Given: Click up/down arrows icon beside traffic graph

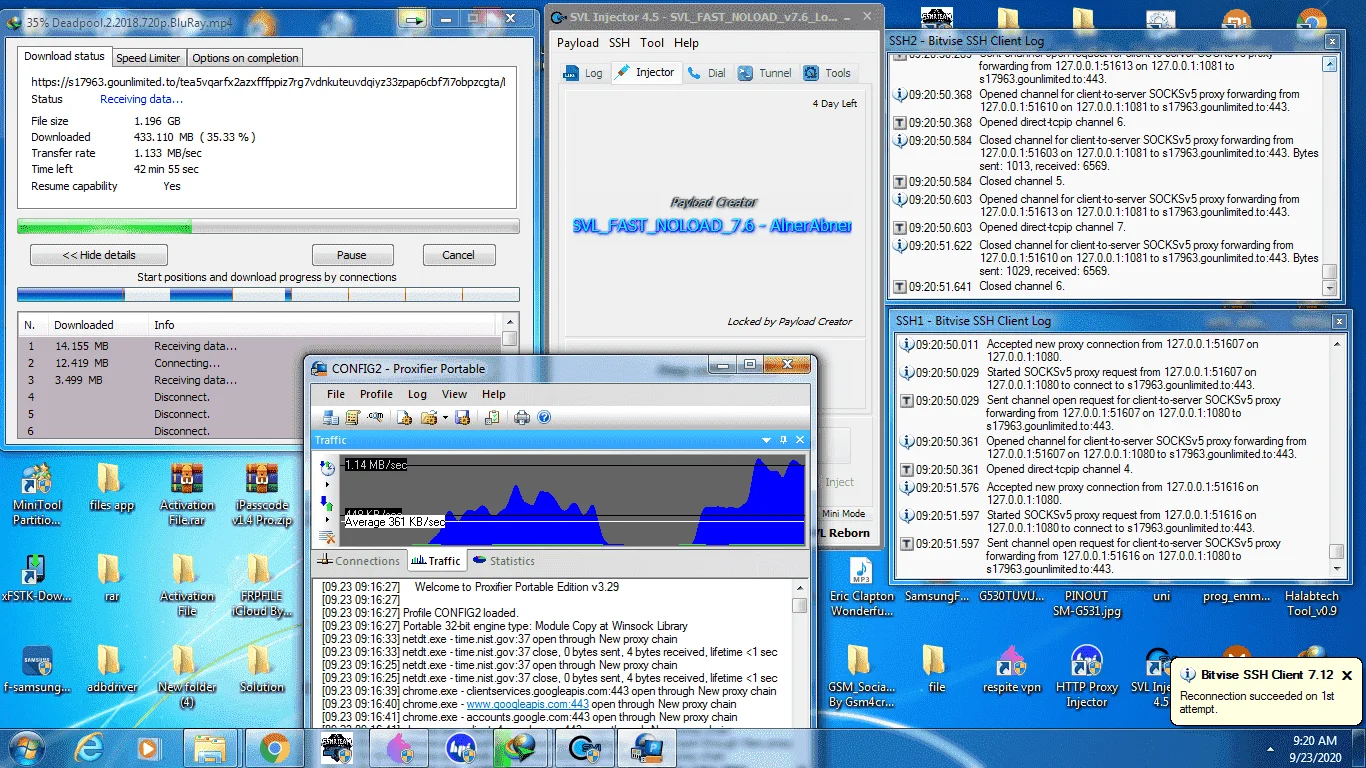Looking at the screenshot, I should point(327,503).
